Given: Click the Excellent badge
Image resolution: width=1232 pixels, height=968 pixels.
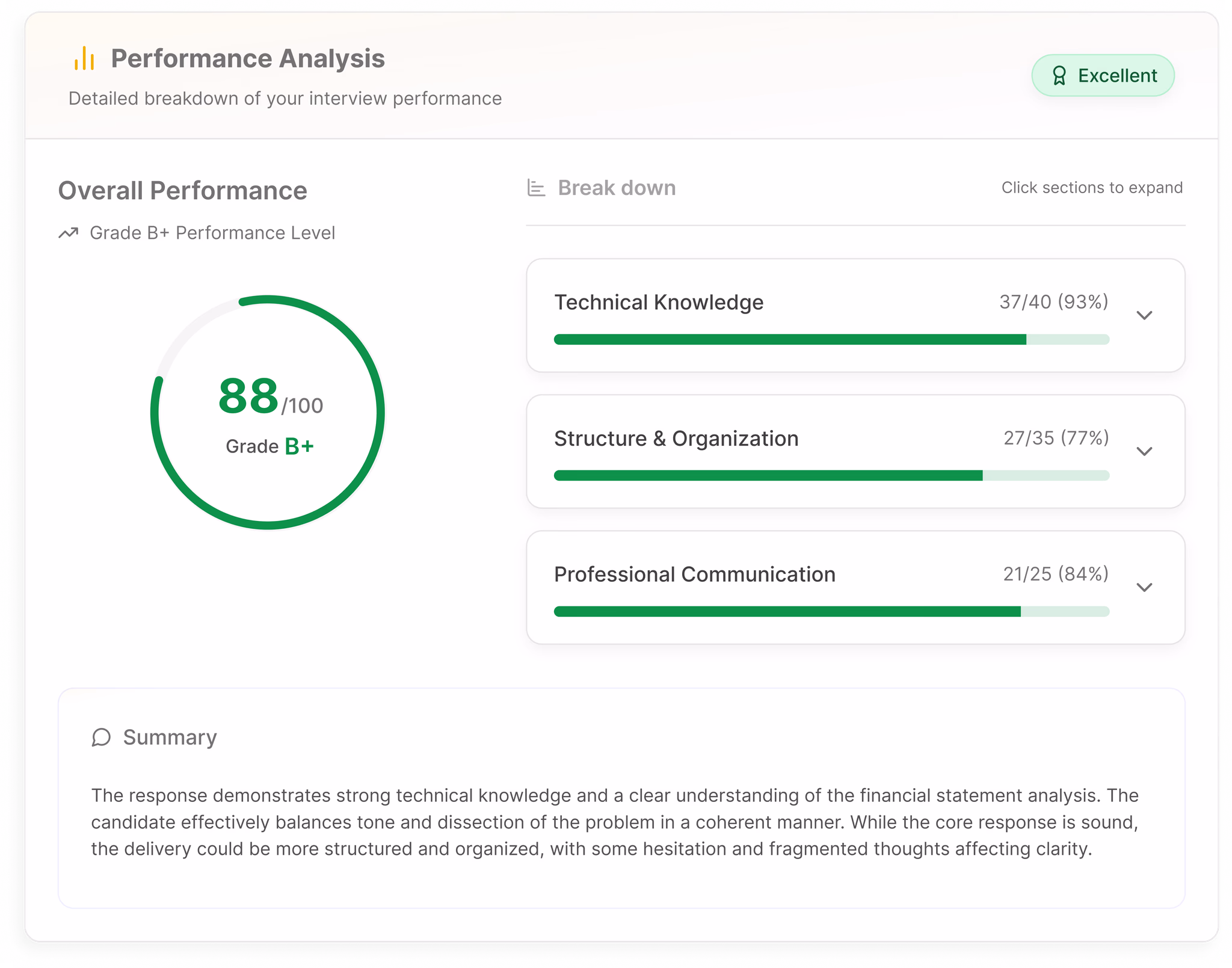Looking at the screenshot, I should pos(1103,76).
